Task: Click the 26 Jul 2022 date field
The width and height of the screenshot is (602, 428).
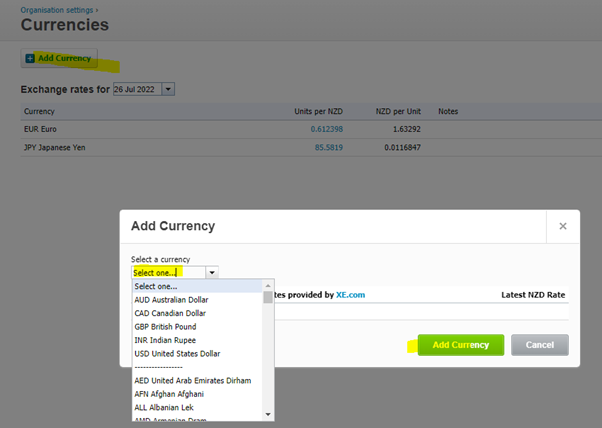Action: coord(136,90)
